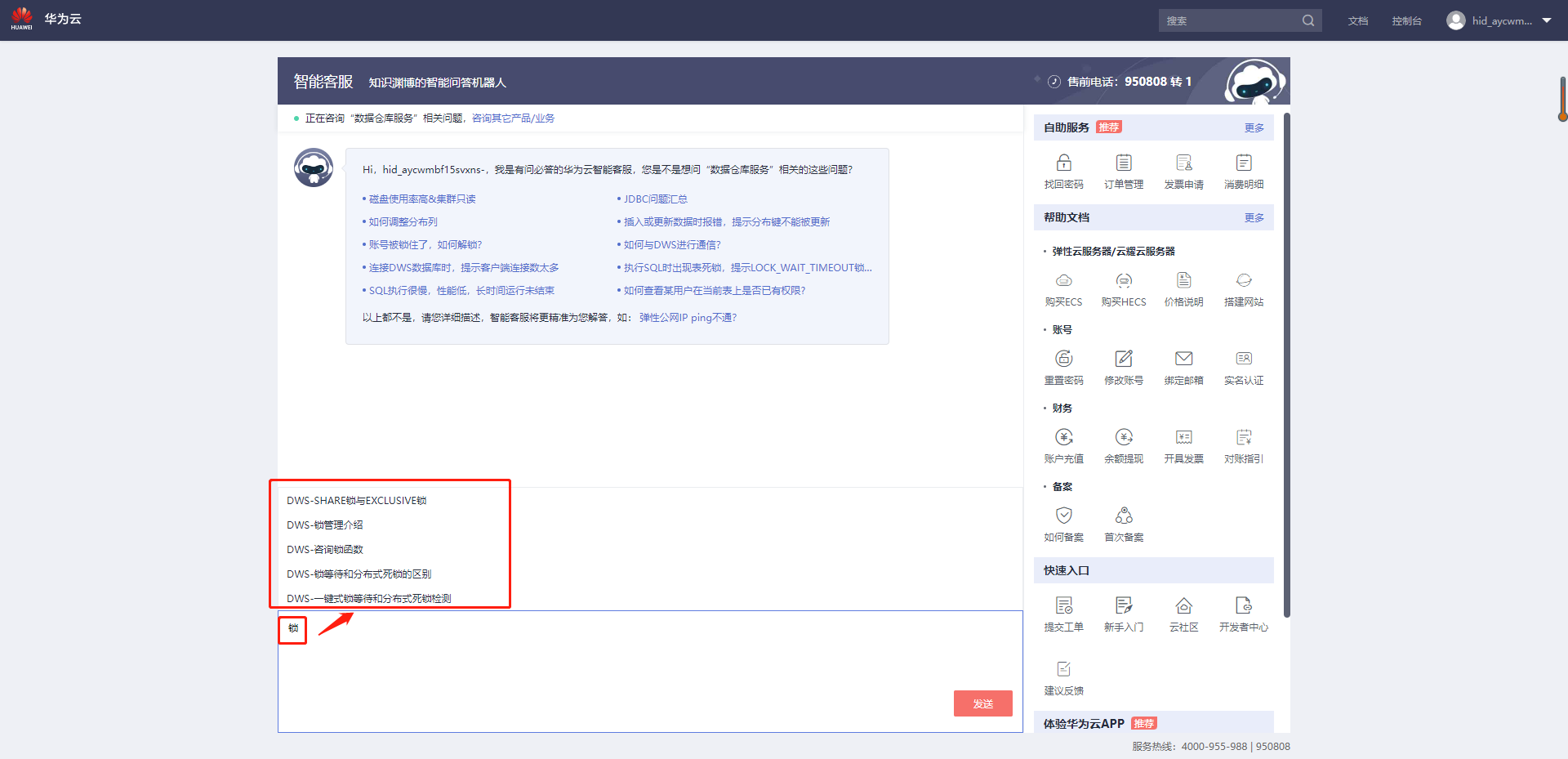Select suggestion DWS-一键式锁等待和分布式死锁检测

pos(369,599)
